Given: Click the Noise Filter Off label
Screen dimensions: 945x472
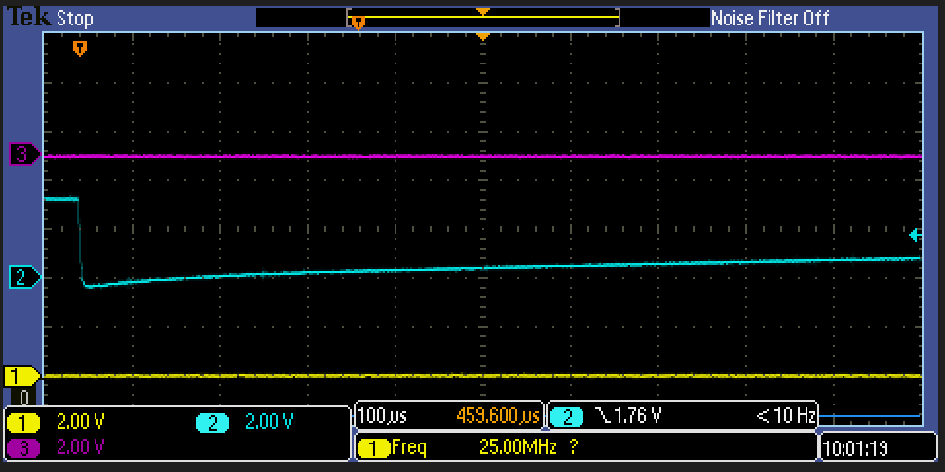Looking at the screenshot, I should click(x=770, y=18).
